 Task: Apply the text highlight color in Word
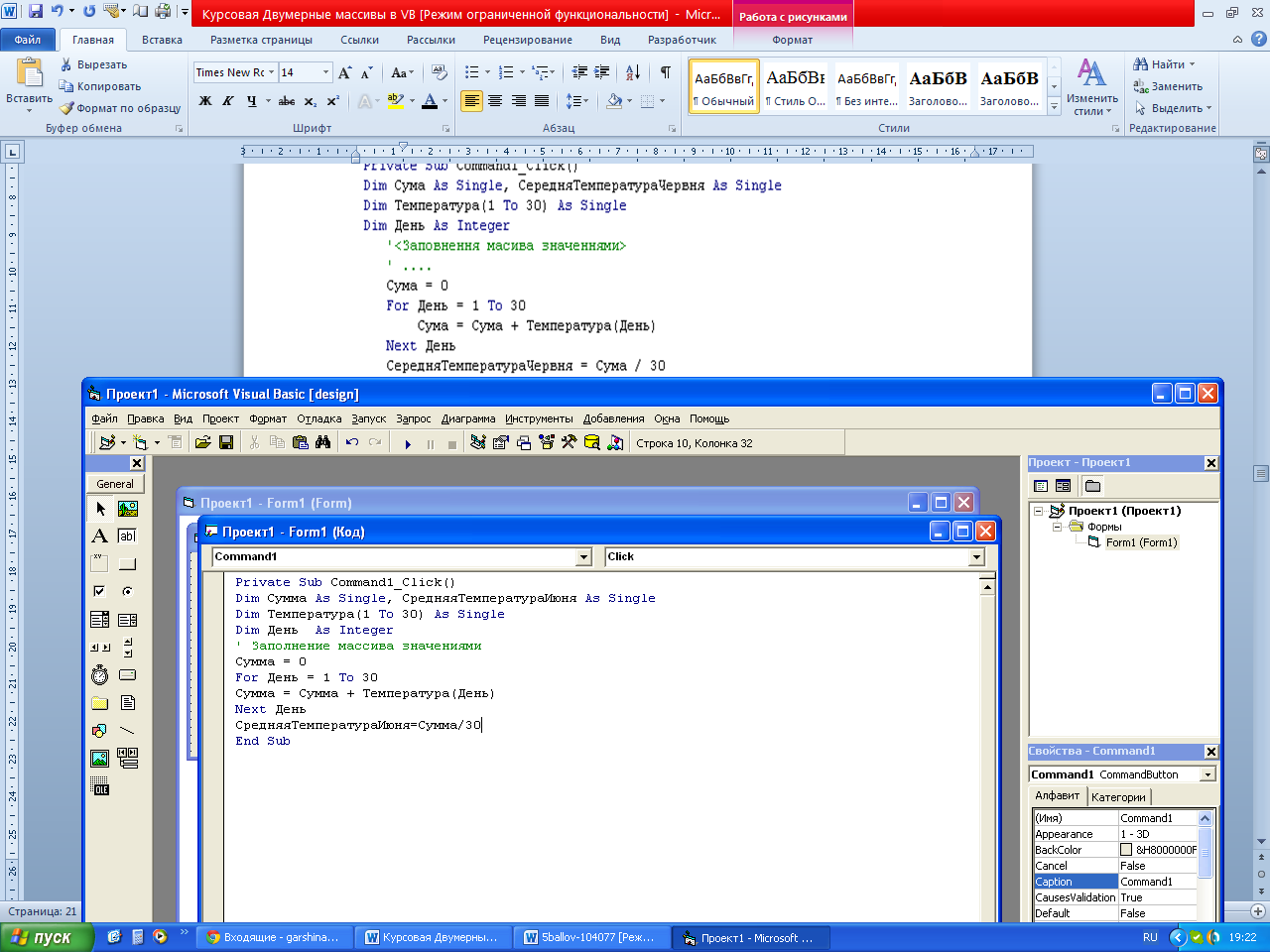396,101
